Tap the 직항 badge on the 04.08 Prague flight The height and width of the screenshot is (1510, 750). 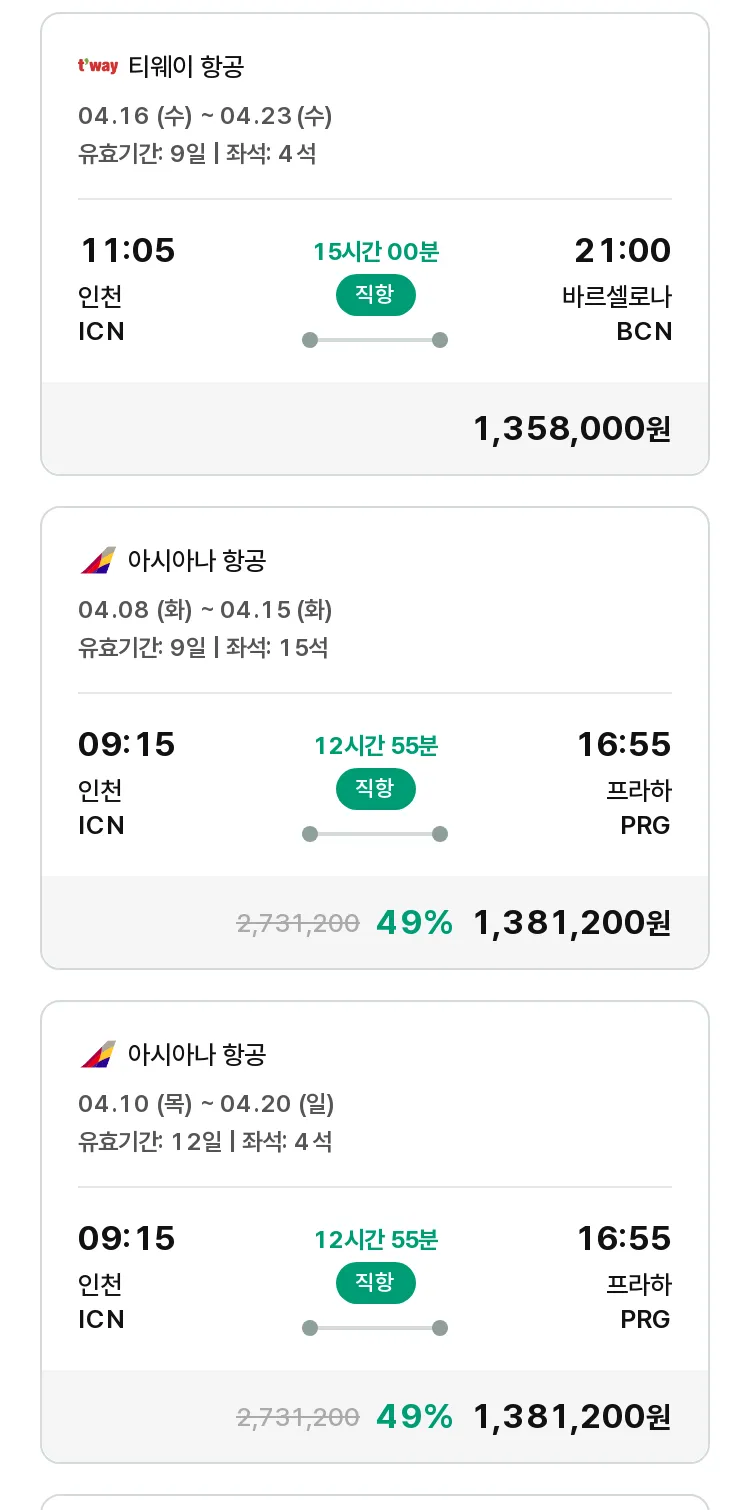coord(375,789)
